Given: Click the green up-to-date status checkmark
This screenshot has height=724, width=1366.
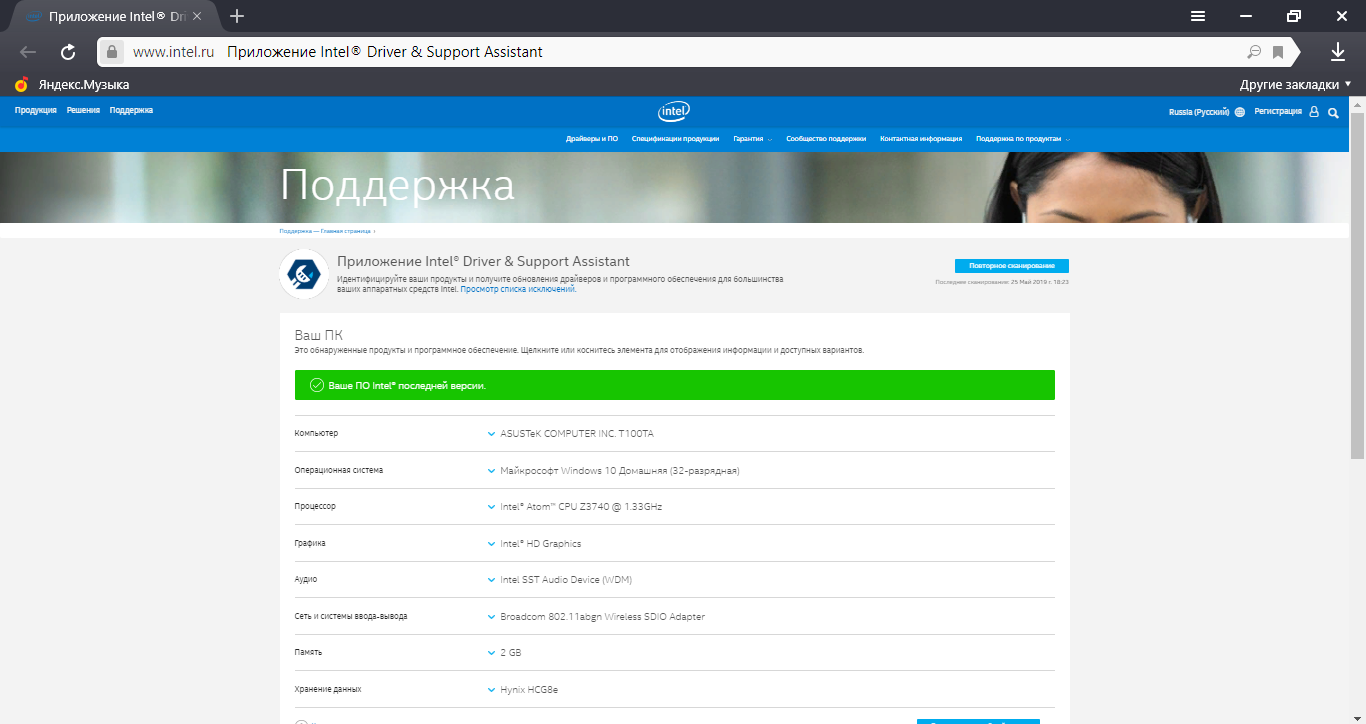Looking at the screenshot, I should [317, 385].
